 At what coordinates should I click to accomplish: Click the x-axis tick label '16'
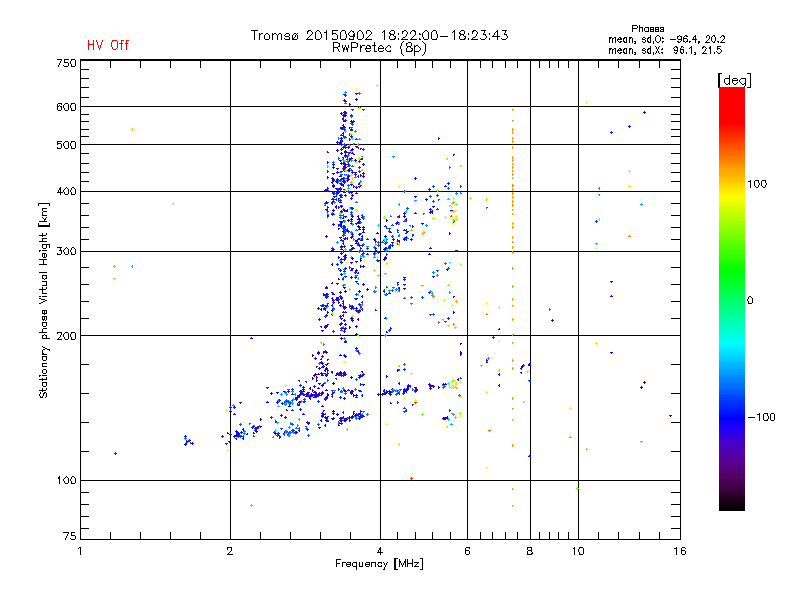[680, 551]
